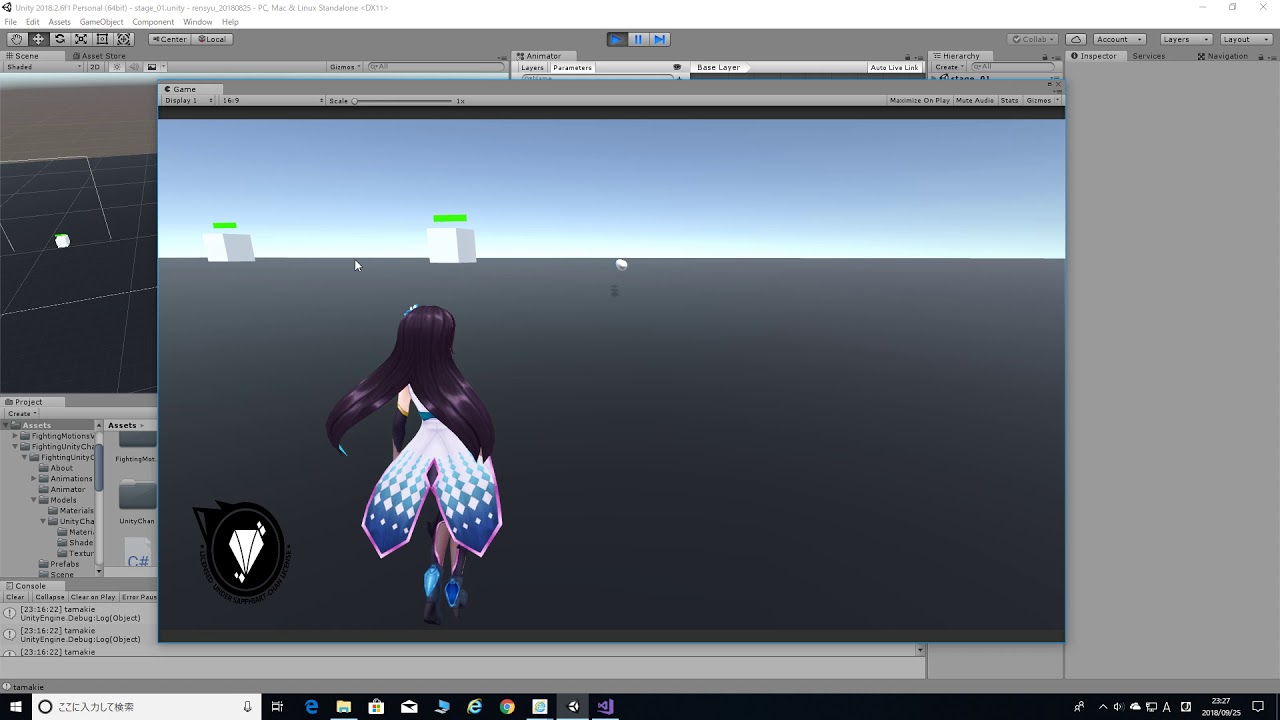1280x720 pixels.
Task: Click the Play button
Action: click(617, 39)
